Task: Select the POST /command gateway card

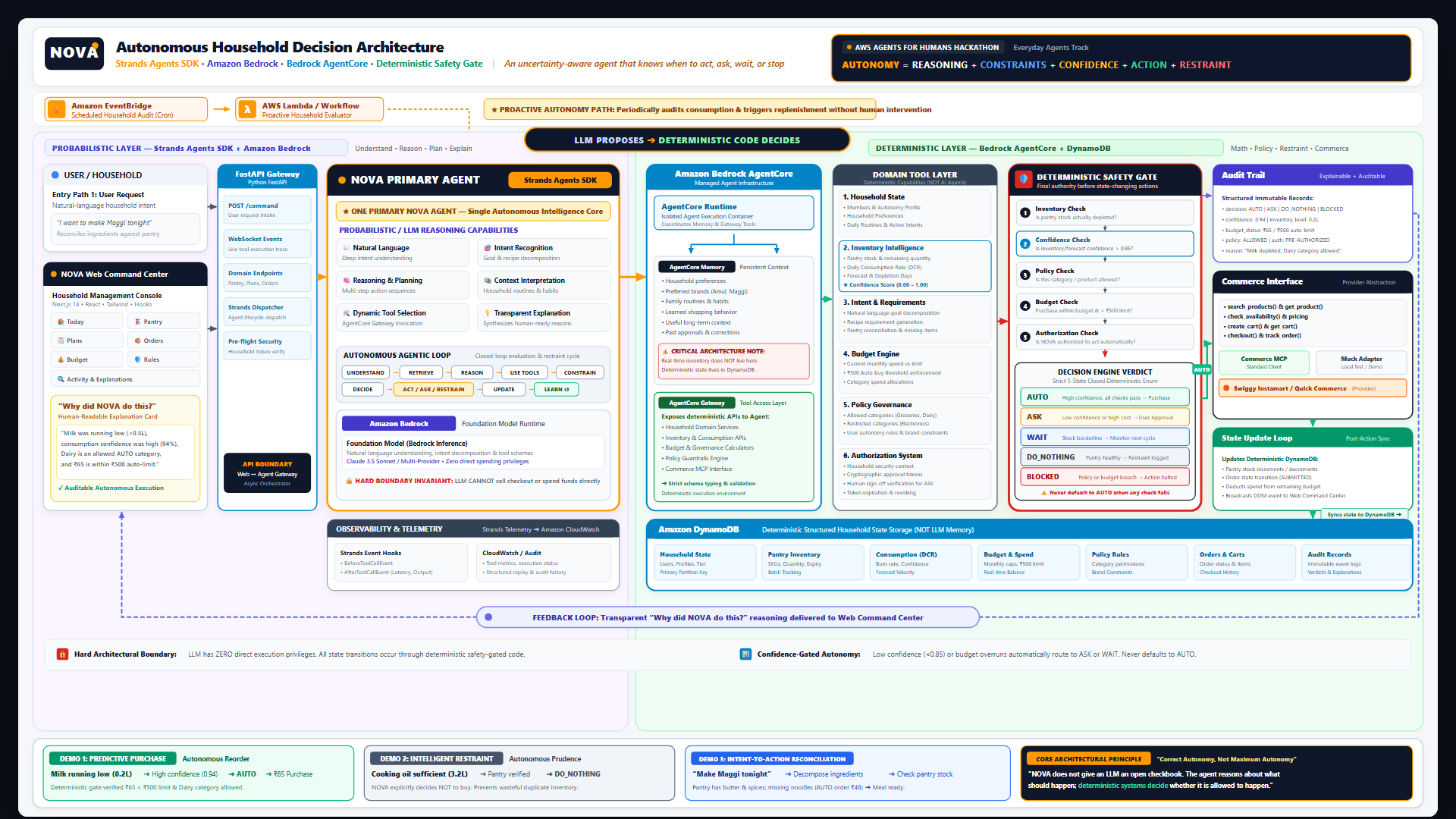Action: click(268, 210)
